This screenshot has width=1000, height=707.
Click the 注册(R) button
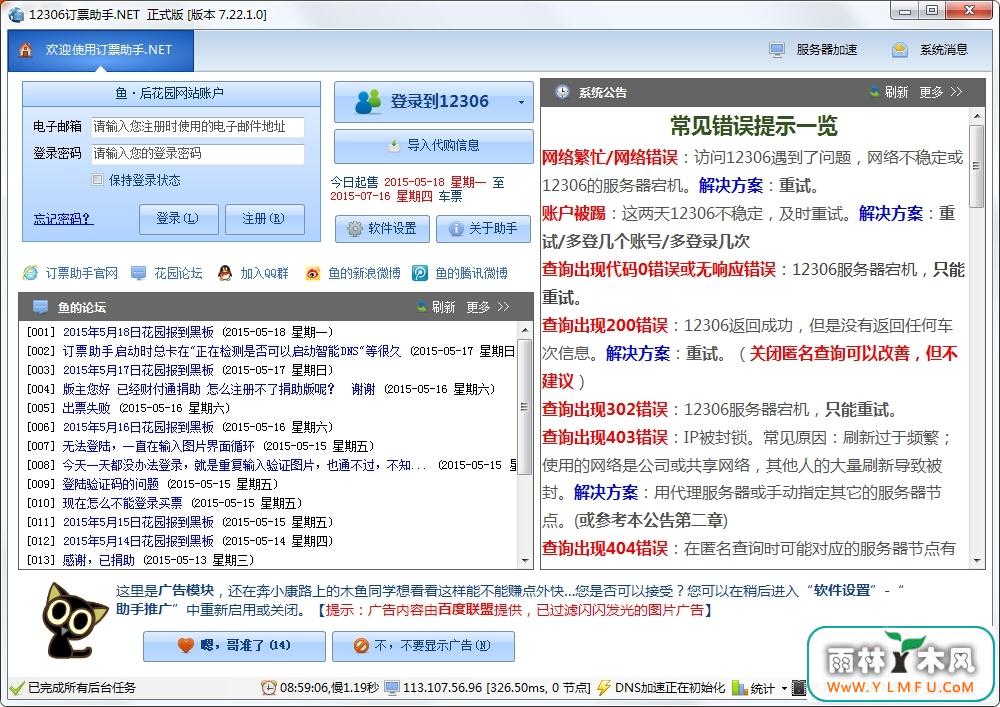click(x=265, y=219)
